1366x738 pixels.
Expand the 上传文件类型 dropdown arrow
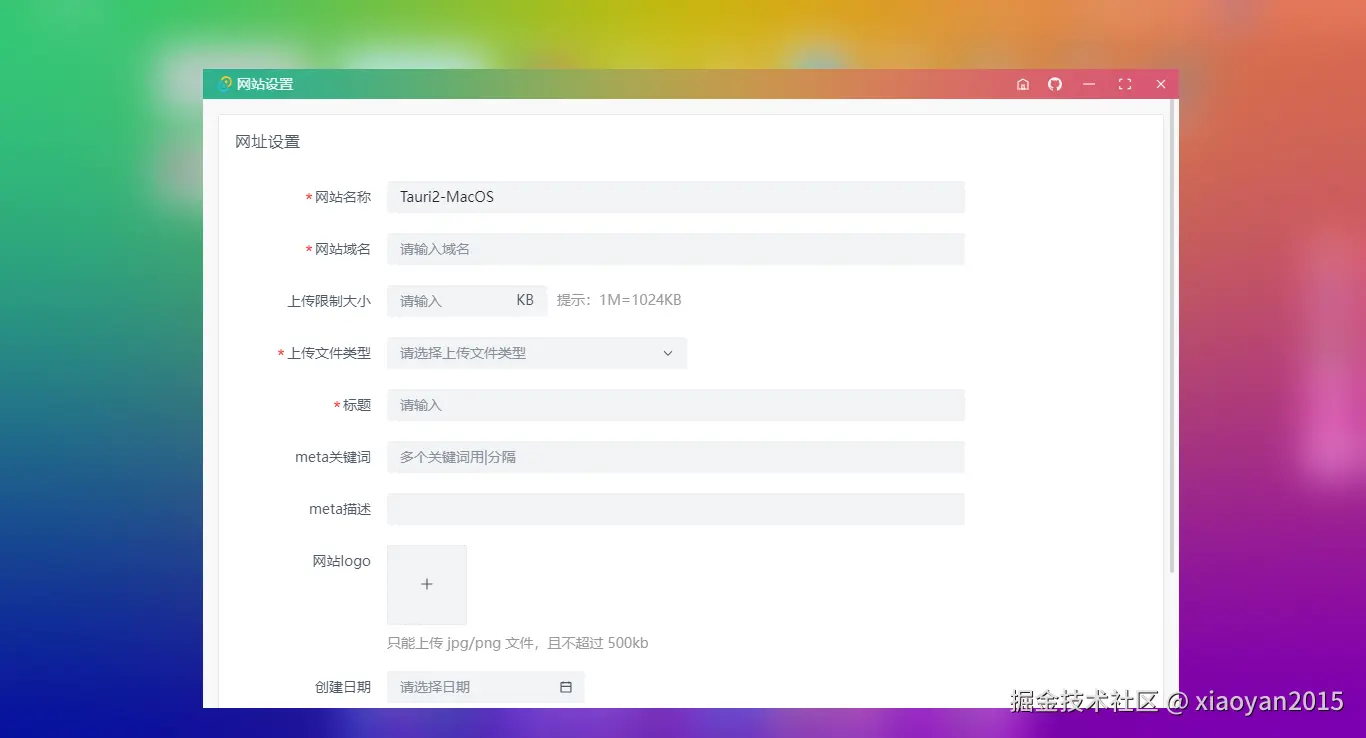pos(668,353)
